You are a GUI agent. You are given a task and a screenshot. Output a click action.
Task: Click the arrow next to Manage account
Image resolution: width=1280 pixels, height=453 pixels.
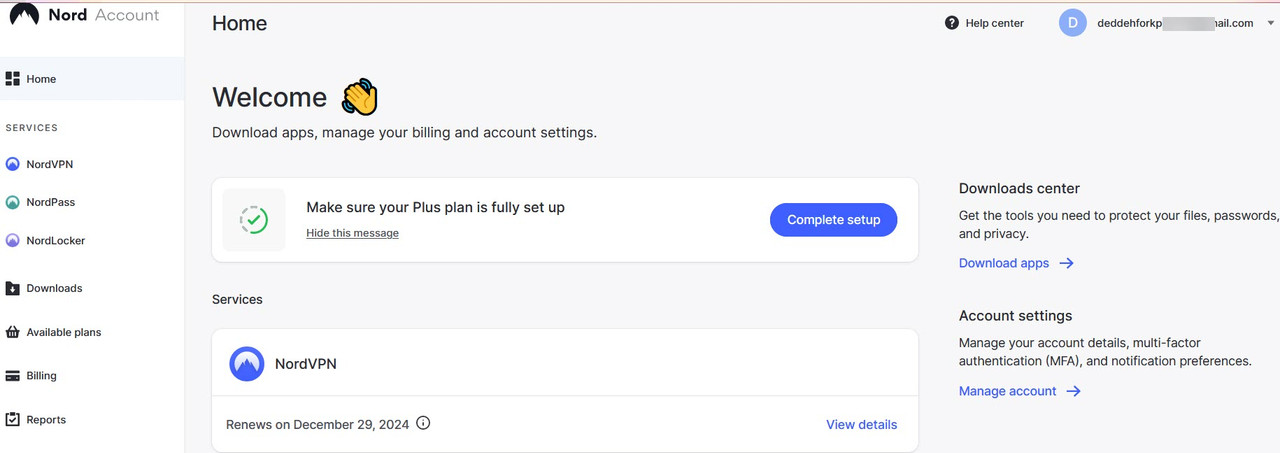(x=1073, y=391)
